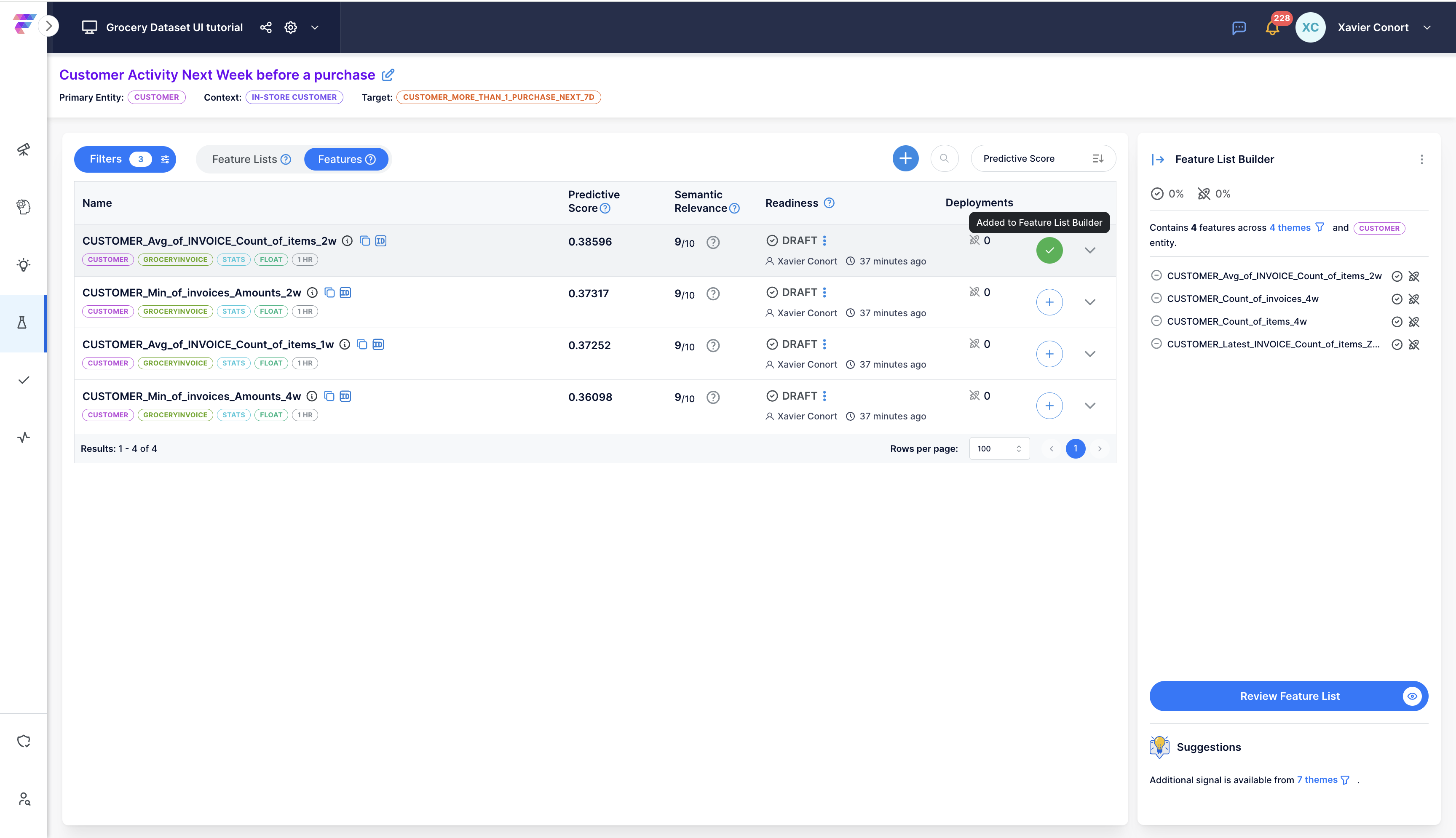1456x838 pixels.
Task: Click the CUSTOMER primary entity tag
Action: tap(157, 97)
